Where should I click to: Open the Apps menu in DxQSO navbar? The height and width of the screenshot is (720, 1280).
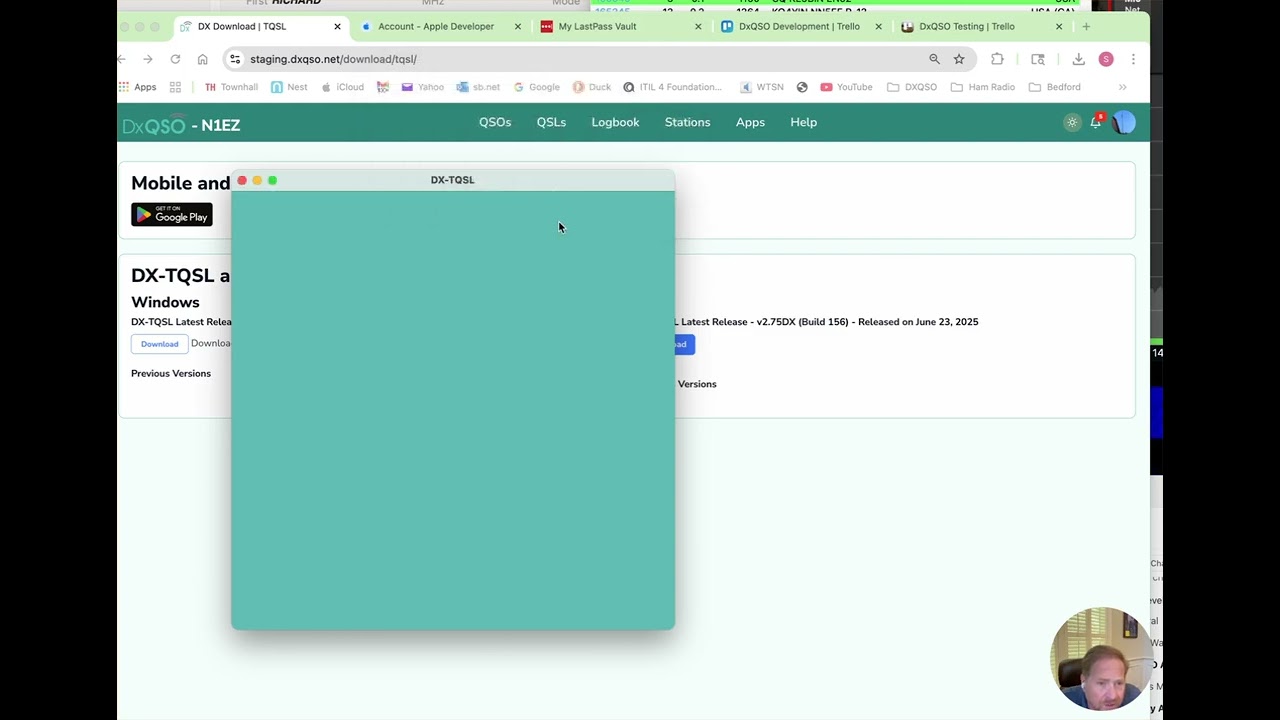point(750,122)
